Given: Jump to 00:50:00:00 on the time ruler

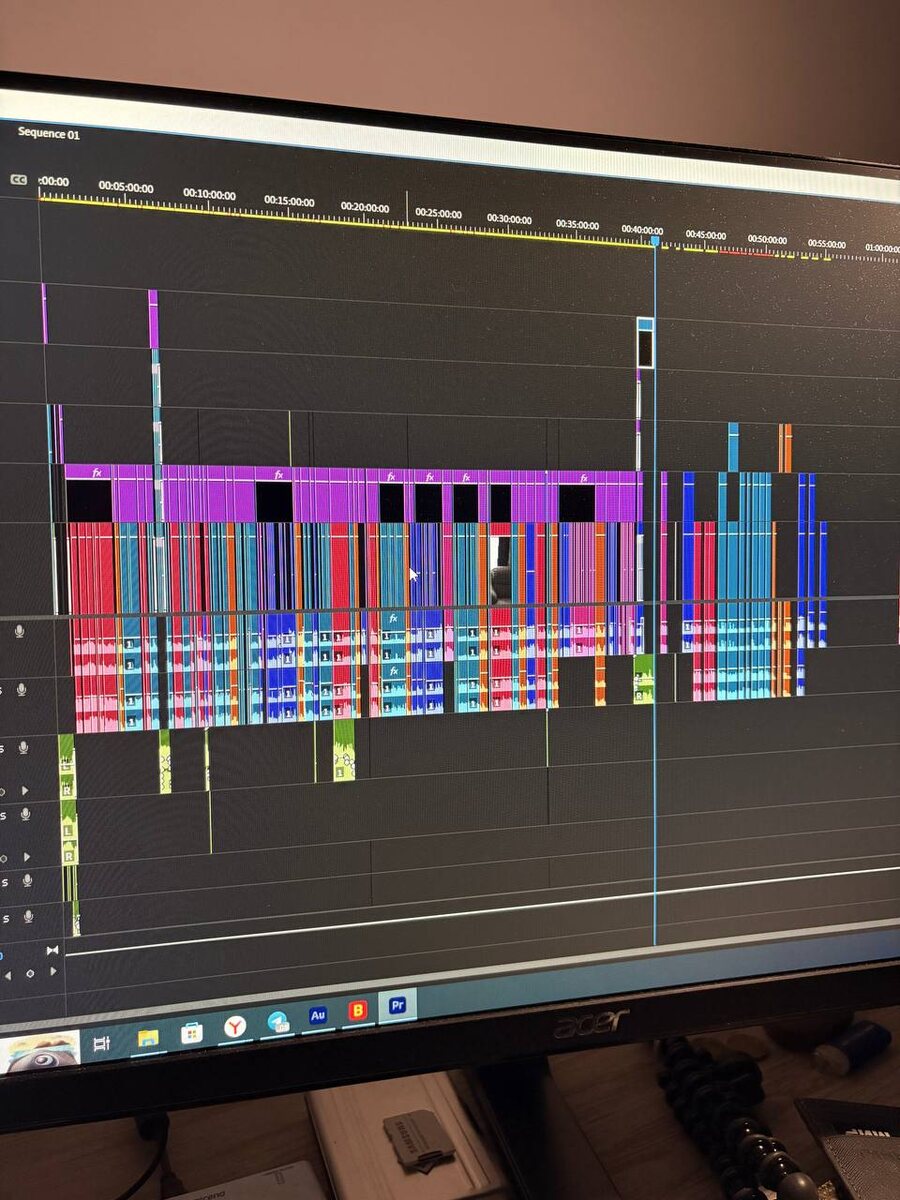Looking at the screenshot, I should 767,239.
